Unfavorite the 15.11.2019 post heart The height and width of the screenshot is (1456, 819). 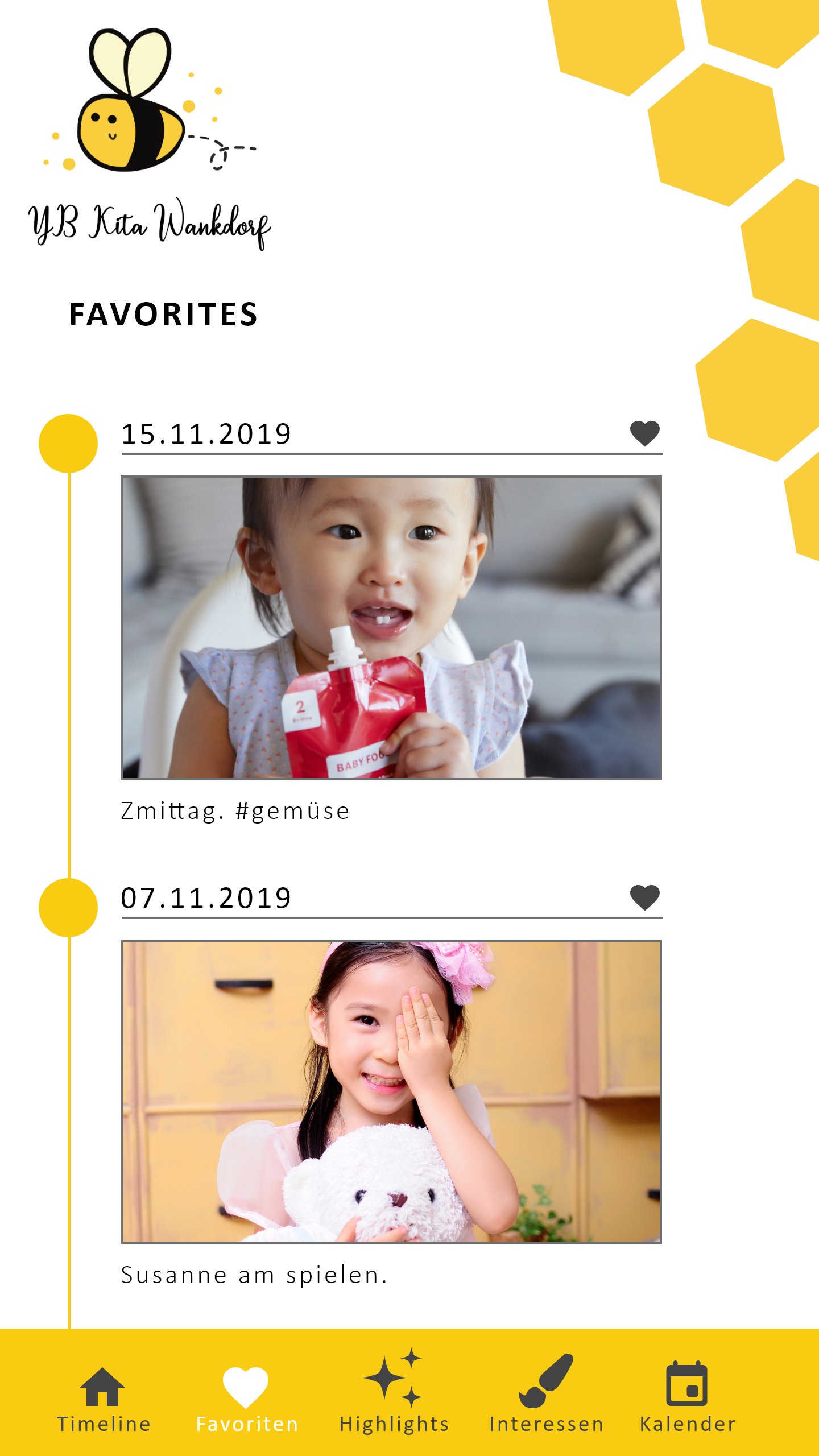[x=645, y=434]
